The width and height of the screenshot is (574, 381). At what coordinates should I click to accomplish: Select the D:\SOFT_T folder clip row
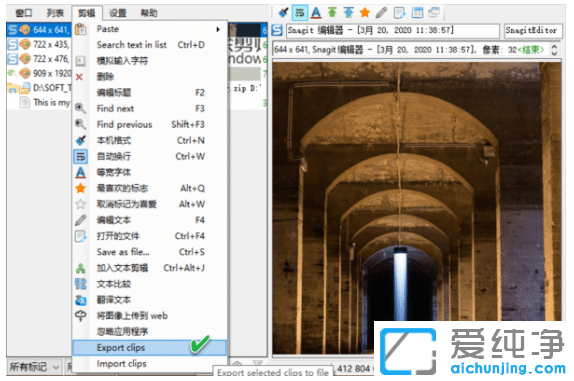pyautogui.click(x=39, y=88)
